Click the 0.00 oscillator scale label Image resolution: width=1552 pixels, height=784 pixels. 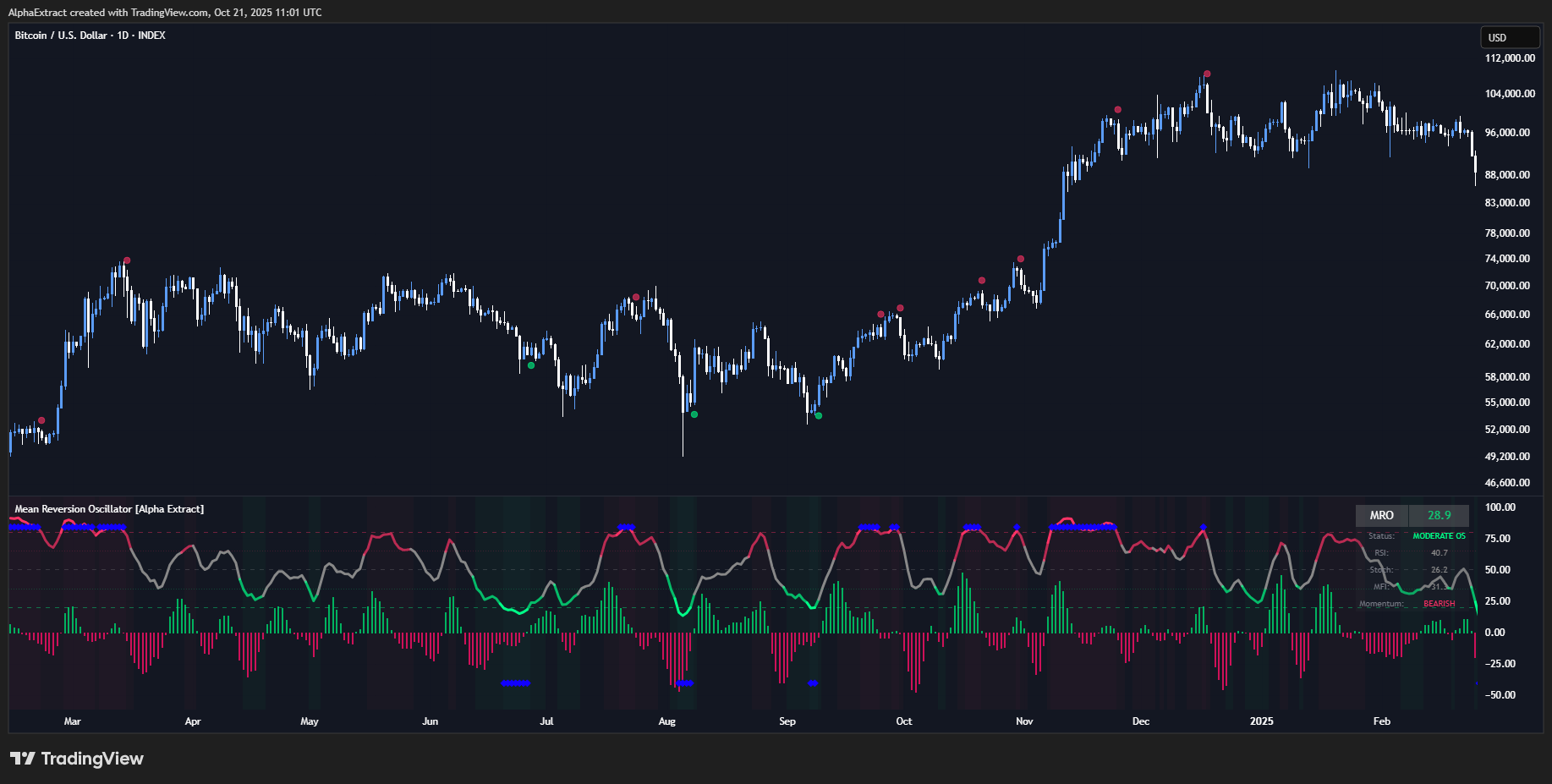pos(1495,633)
